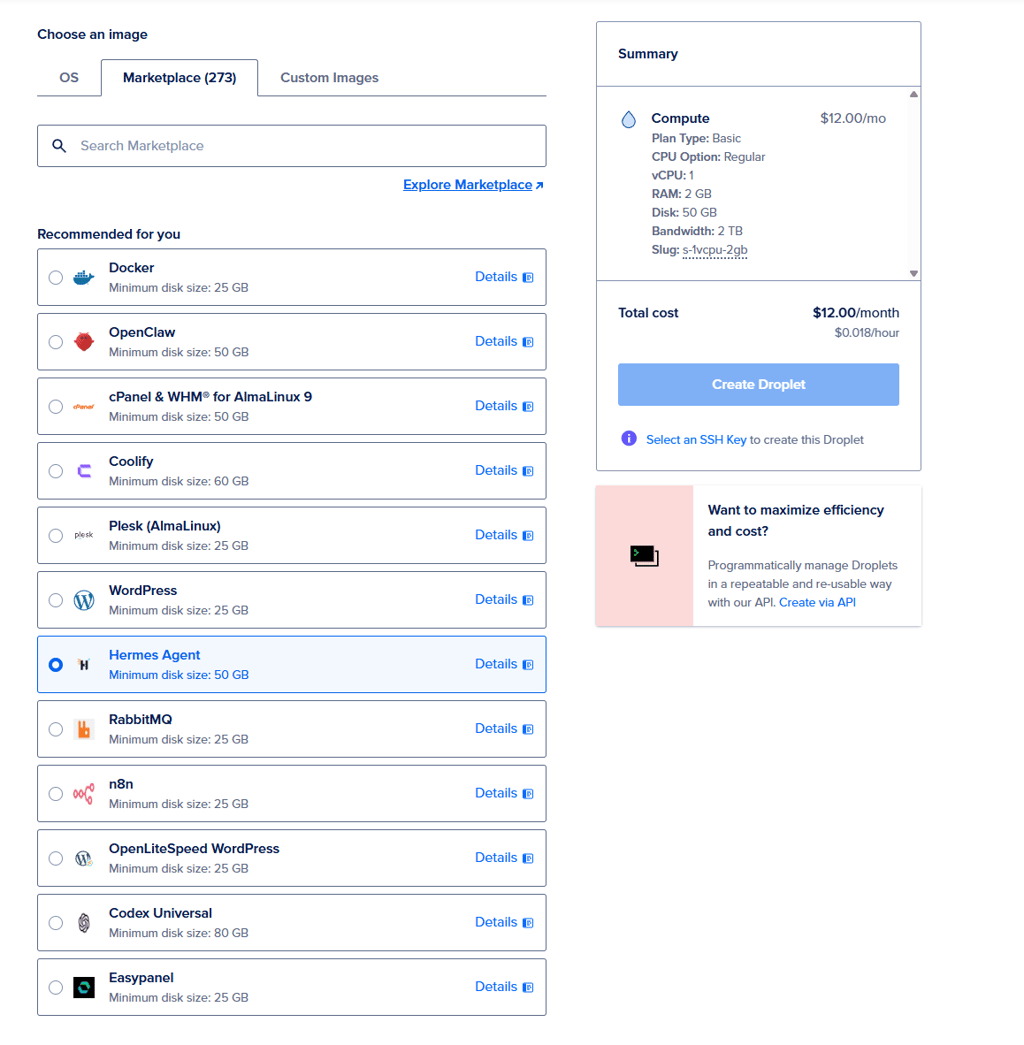
Task: Click the details panel icon for Hermes Agent
Action: click(x=528, y=664)
